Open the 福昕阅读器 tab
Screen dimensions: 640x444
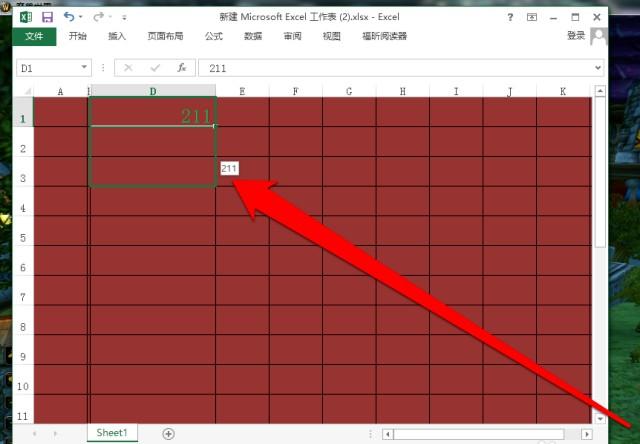384,36
